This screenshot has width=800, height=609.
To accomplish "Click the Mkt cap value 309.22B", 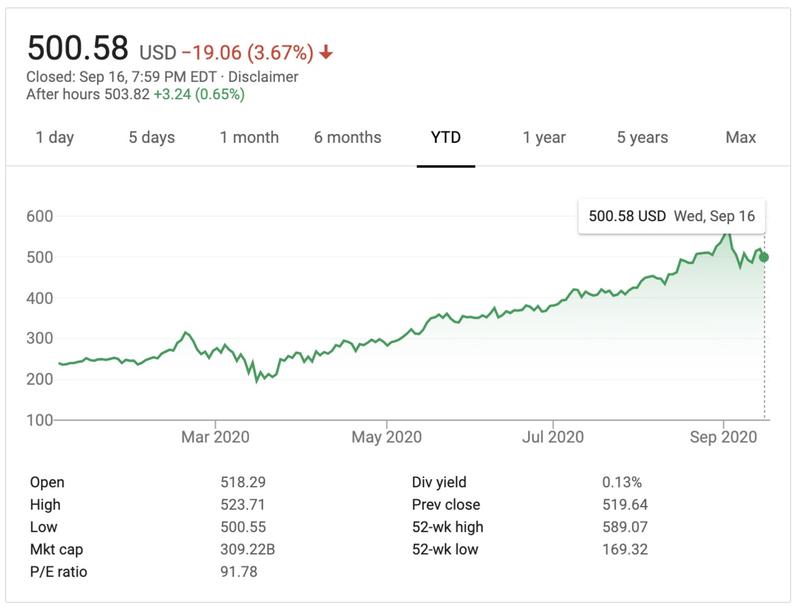I will 246,549.
